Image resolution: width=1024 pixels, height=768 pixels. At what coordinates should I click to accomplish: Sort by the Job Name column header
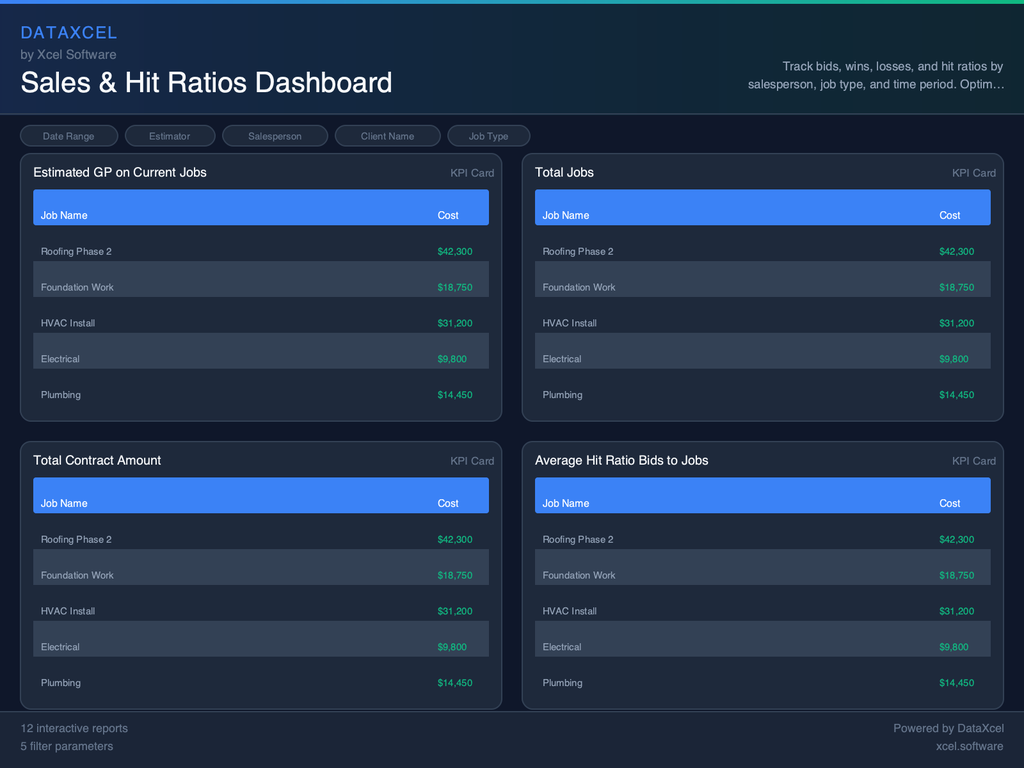tap(64, 214)
